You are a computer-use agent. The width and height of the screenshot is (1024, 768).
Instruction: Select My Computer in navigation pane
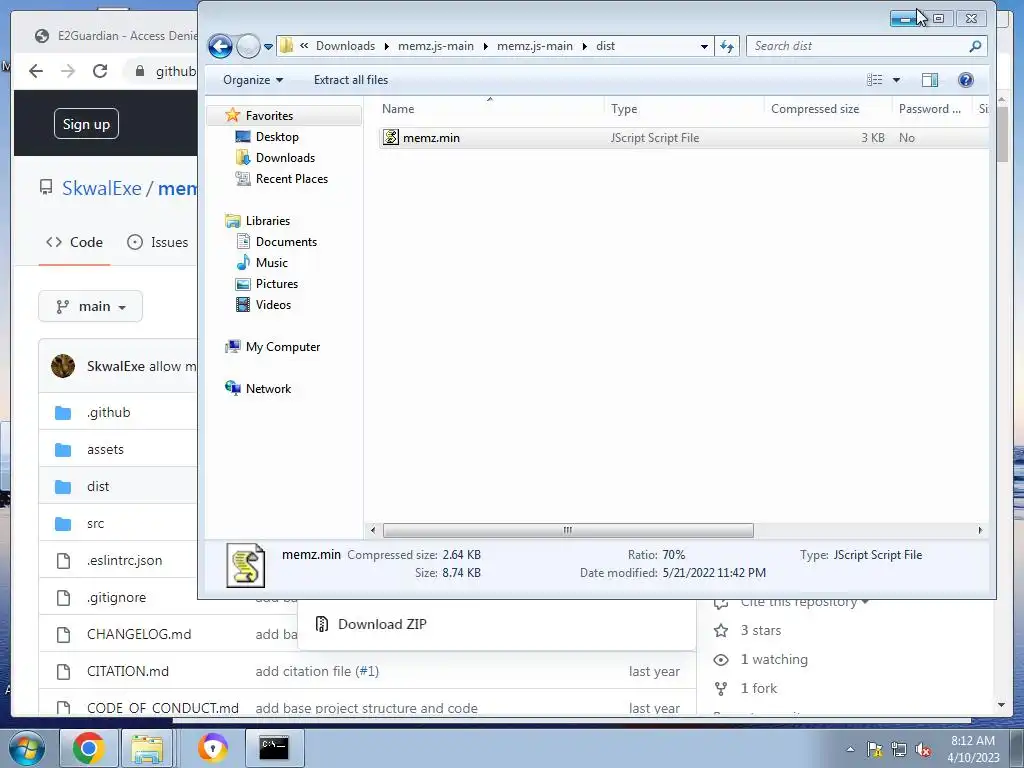coord(282,347)
